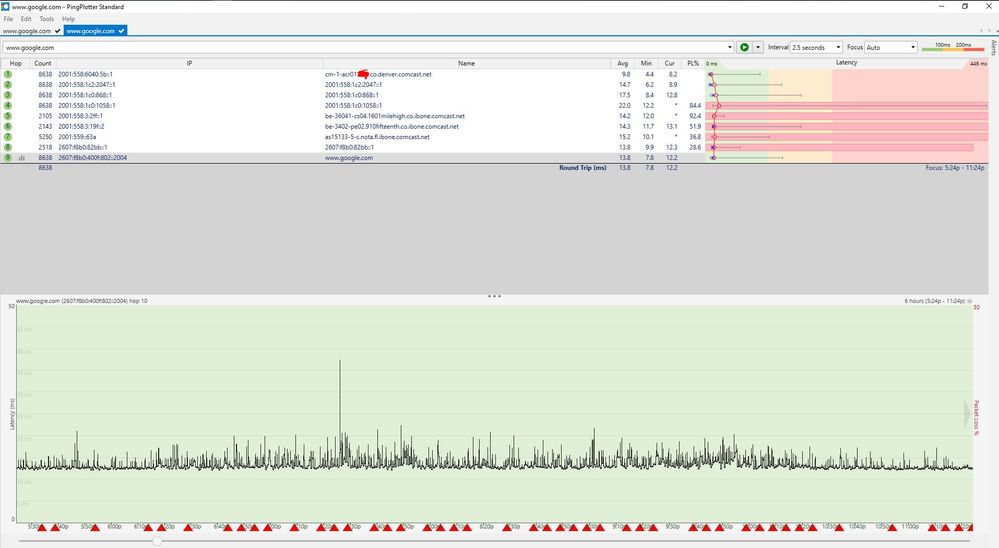
Task: Open the File menu
Action: pyautogui.click(x=8, y=19)
